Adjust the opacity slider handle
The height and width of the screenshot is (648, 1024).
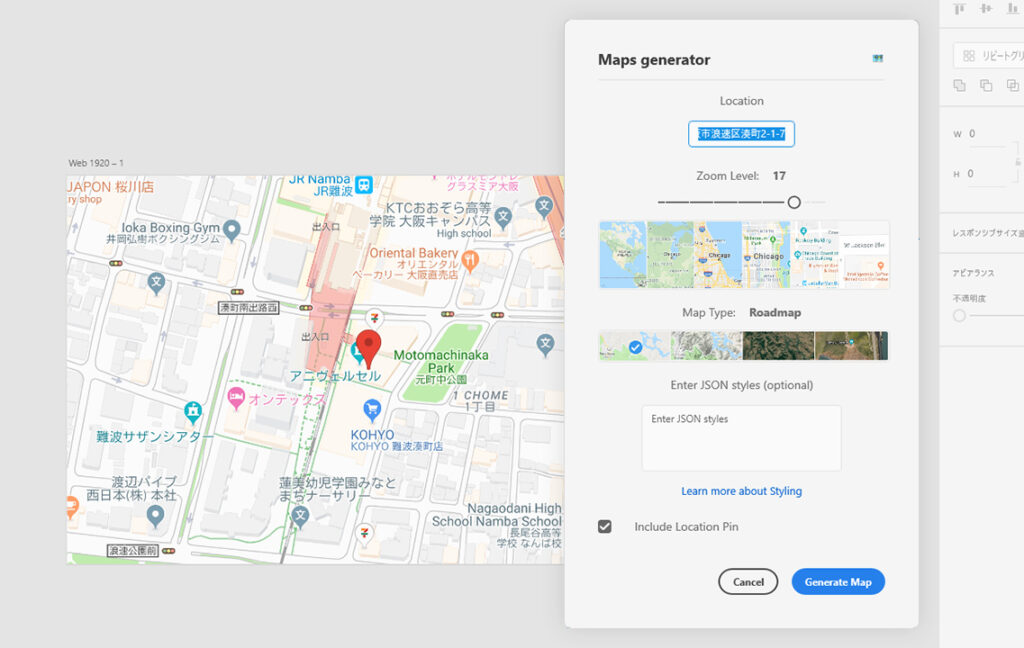pyautogui.click(x=959, y=316)
